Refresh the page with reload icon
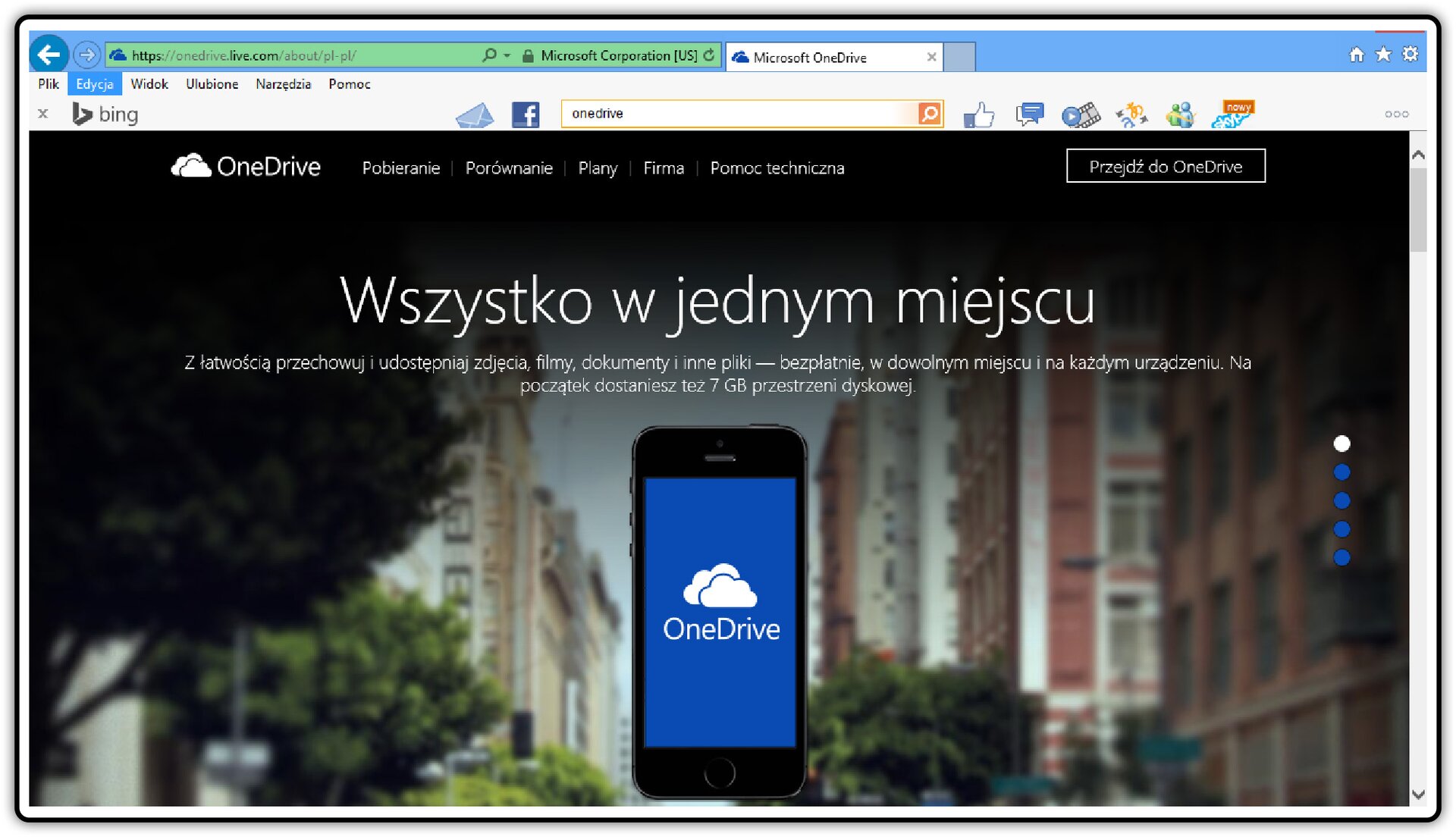 pos(709,55)
